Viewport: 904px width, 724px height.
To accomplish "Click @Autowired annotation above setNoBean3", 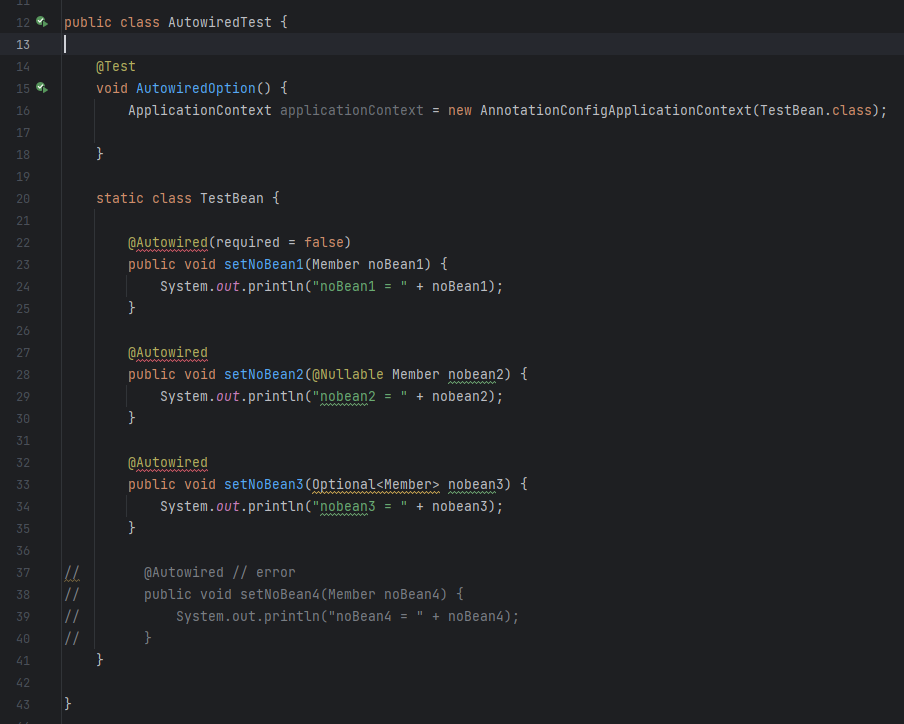I will click(x=168, y=463).
